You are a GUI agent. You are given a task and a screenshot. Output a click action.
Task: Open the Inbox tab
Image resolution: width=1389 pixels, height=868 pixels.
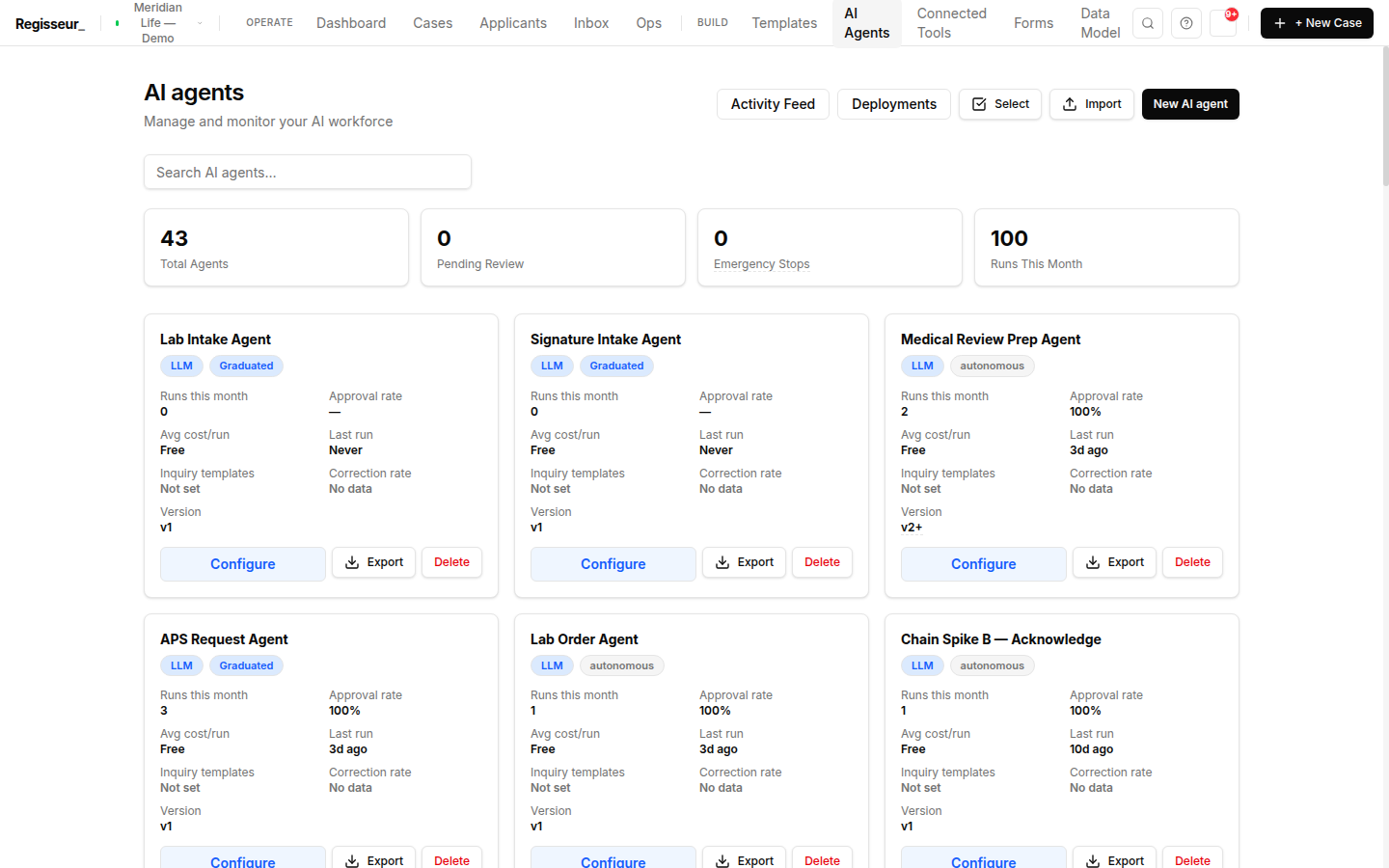(x=591, y=23)
